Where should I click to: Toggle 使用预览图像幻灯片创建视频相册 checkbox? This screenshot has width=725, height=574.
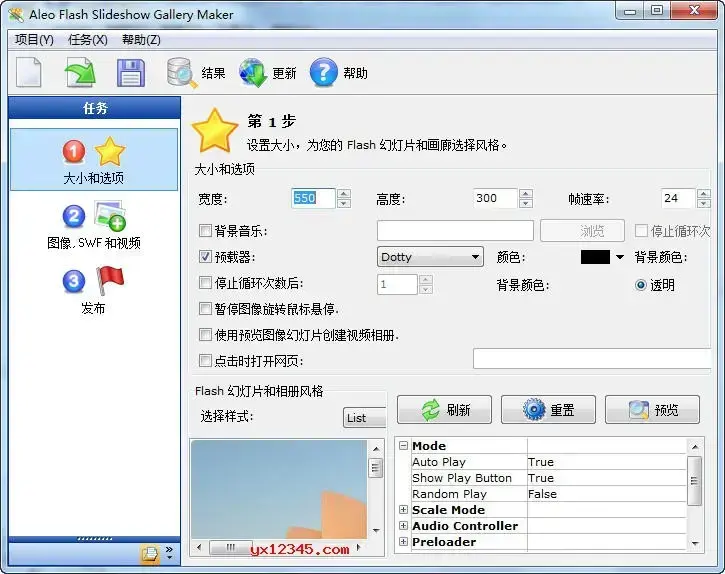pyautogui.click(x=205, y=334)
